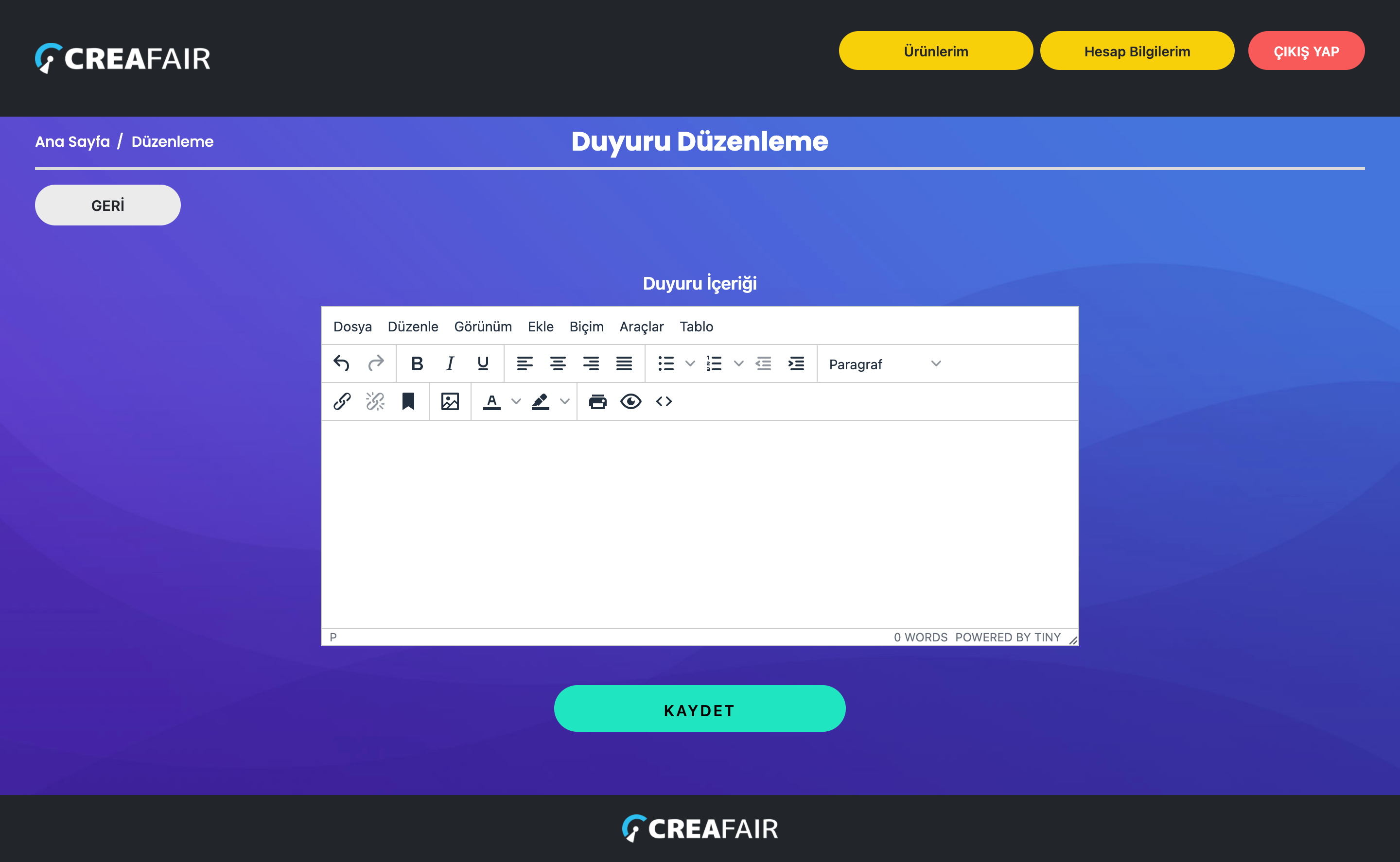Open the Paragraf format dropdown
This screenshot has width=1400, height=862.
pyautogui.click(x=885, y=364)
